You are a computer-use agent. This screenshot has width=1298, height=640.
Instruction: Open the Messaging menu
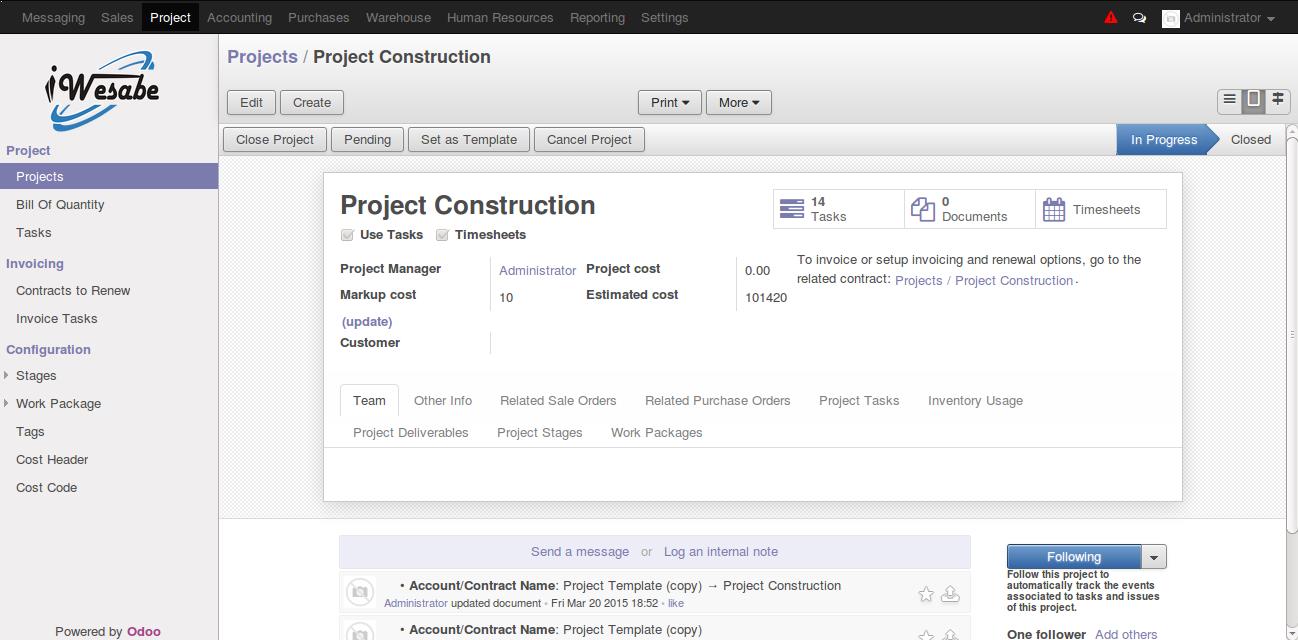point(53,17)
